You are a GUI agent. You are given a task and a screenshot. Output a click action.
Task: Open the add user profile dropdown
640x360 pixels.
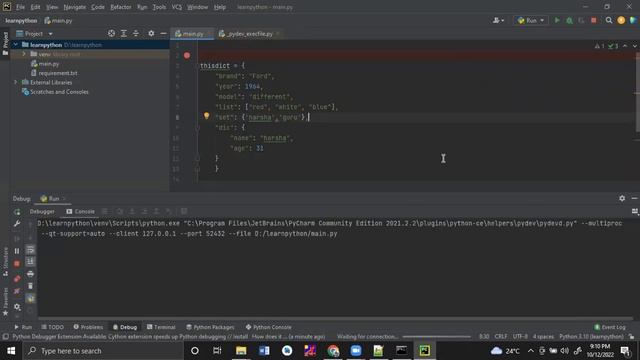click(x=498, y=20)
